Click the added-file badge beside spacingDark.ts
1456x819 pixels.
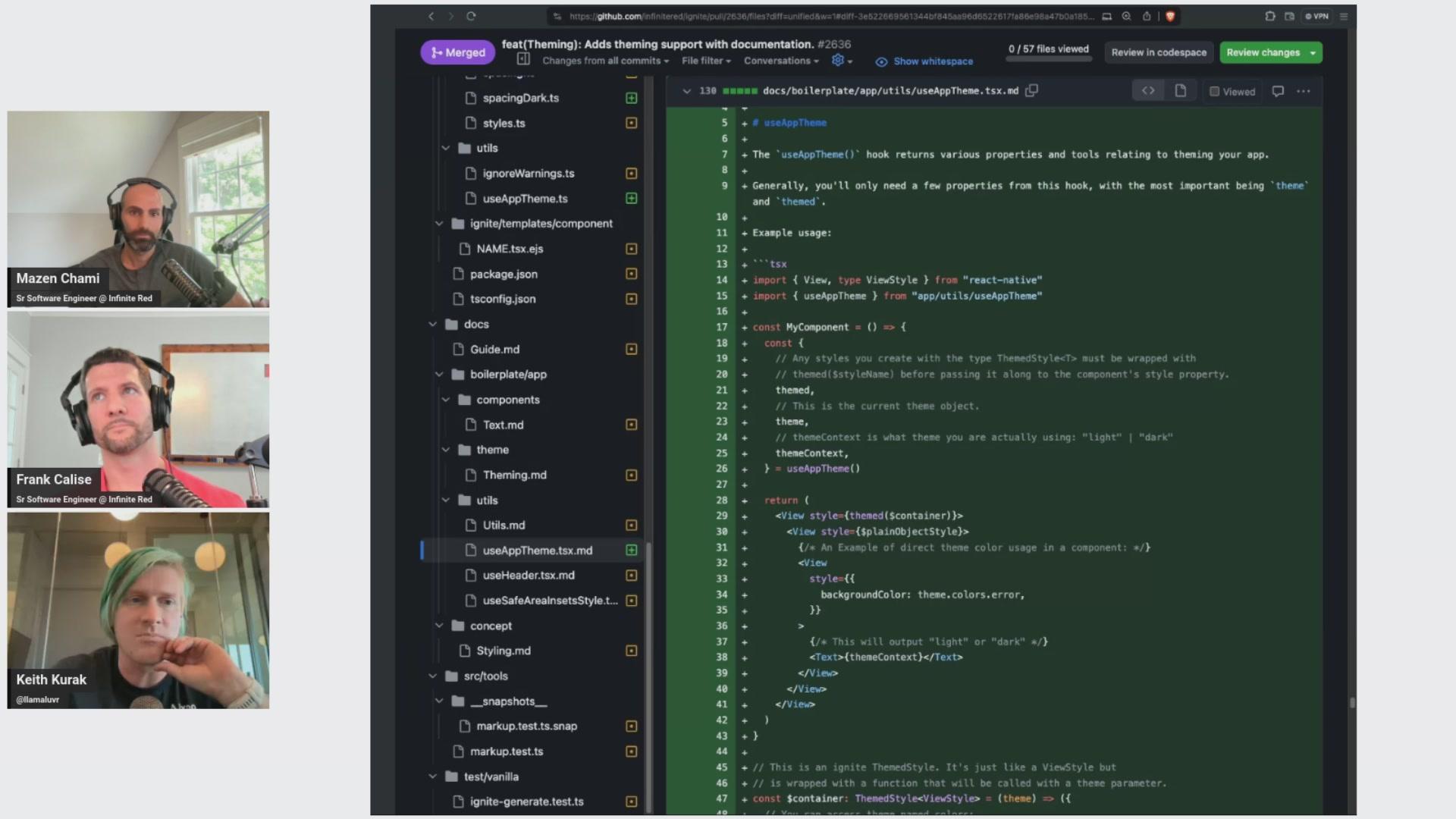click(x=631, y=98)
